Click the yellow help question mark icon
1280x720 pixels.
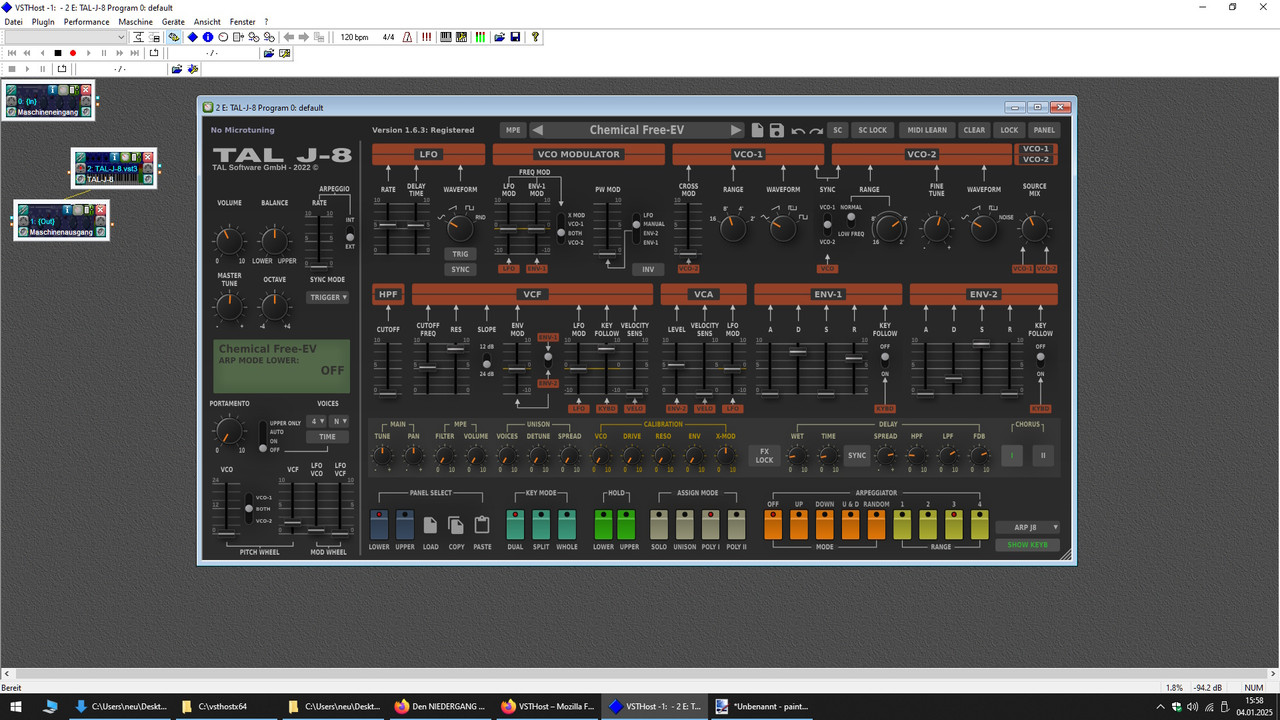[x=535, y=37]
